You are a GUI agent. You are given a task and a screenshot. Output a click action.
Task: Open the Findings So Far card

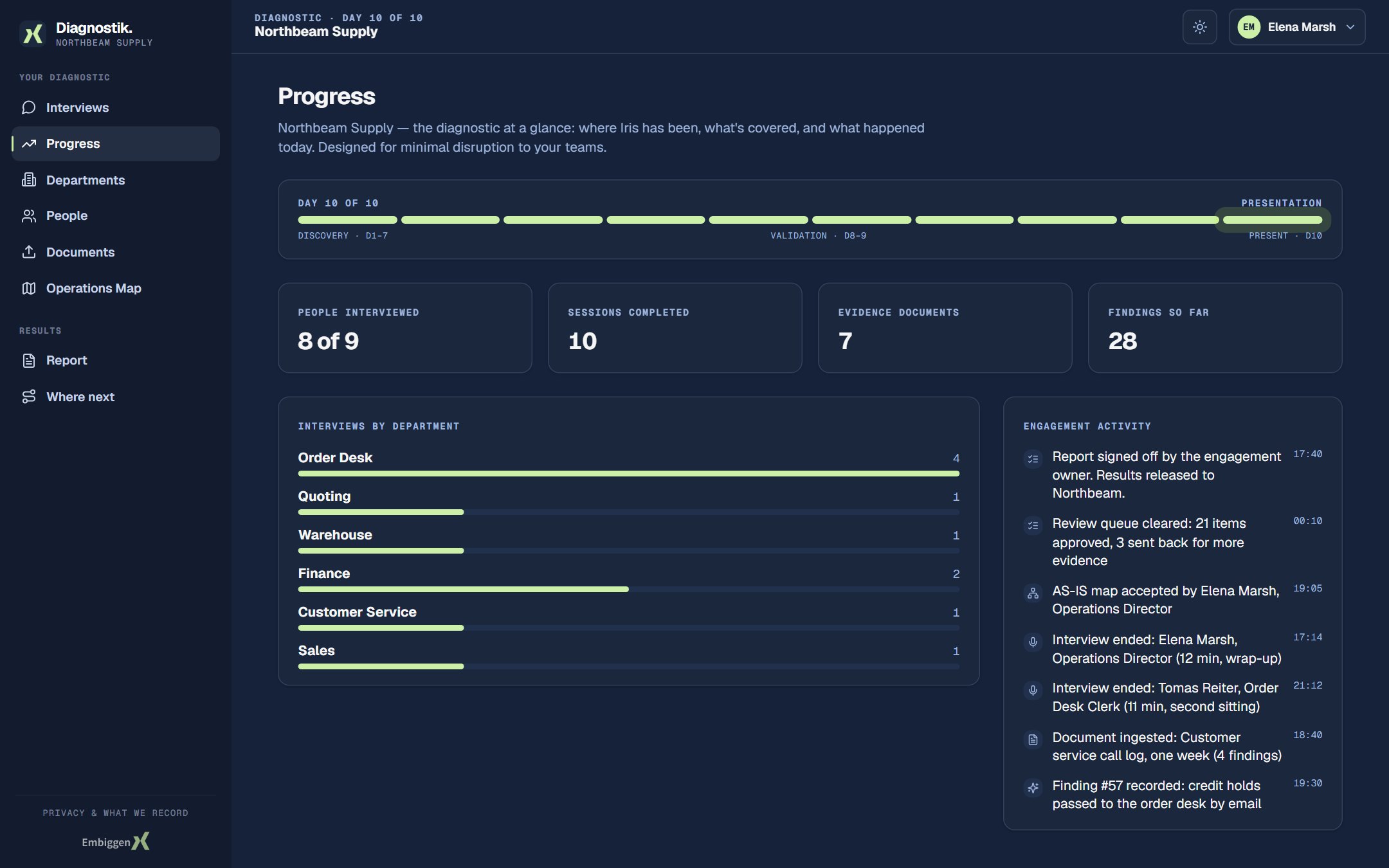pyautogui.click(x=1215, y=328)
